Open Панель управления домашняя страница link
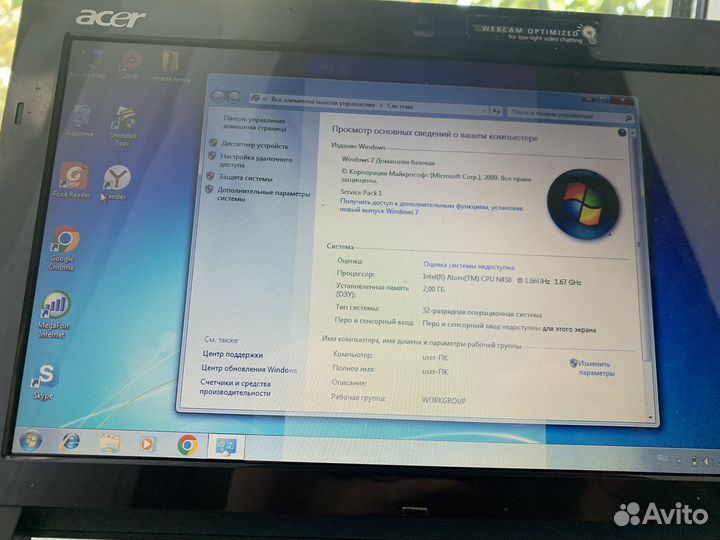The height and width of the screenshot is (540, 720). (255, 124)
